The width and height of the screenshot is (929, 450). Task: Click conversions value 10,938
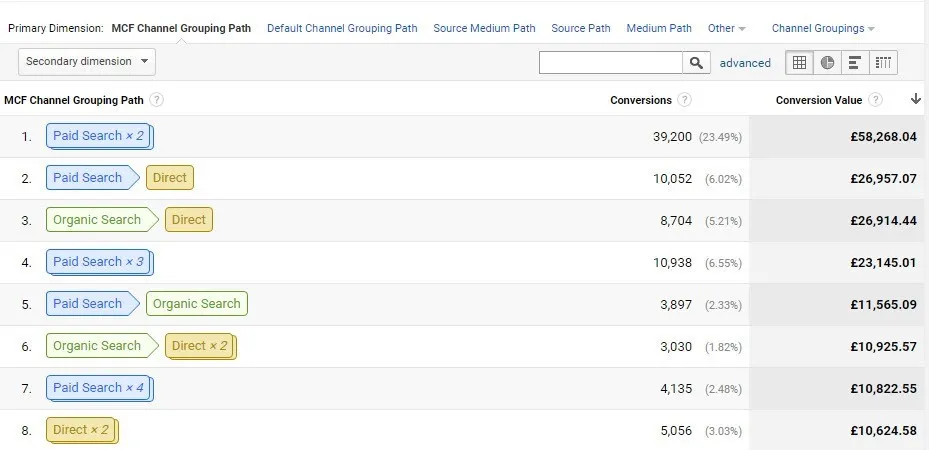672,263
